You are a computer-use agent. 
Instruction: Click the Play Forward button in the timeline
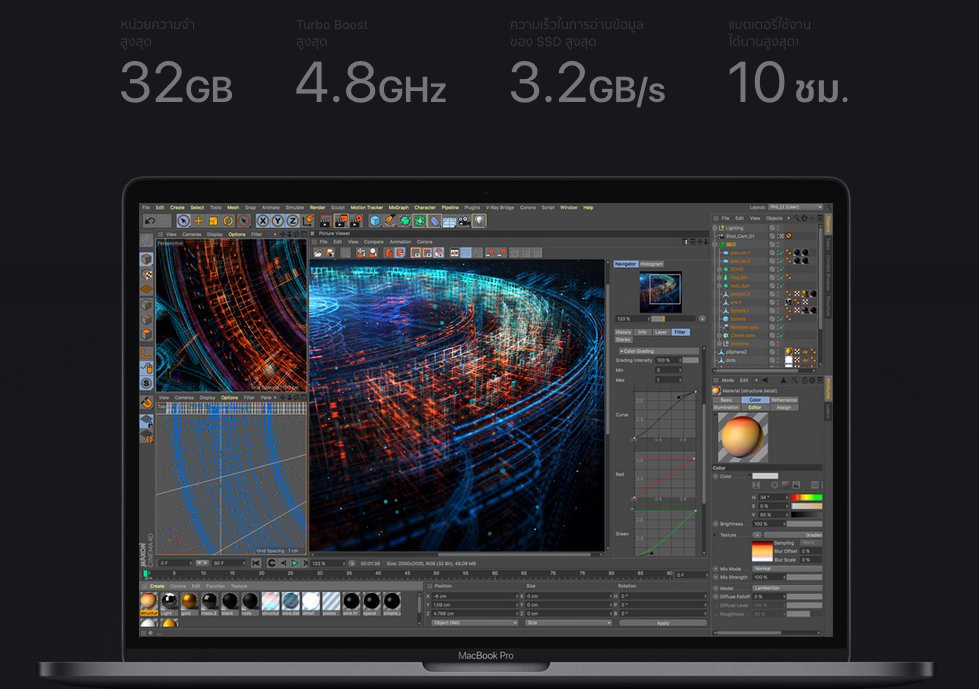[x=295, y=564]
